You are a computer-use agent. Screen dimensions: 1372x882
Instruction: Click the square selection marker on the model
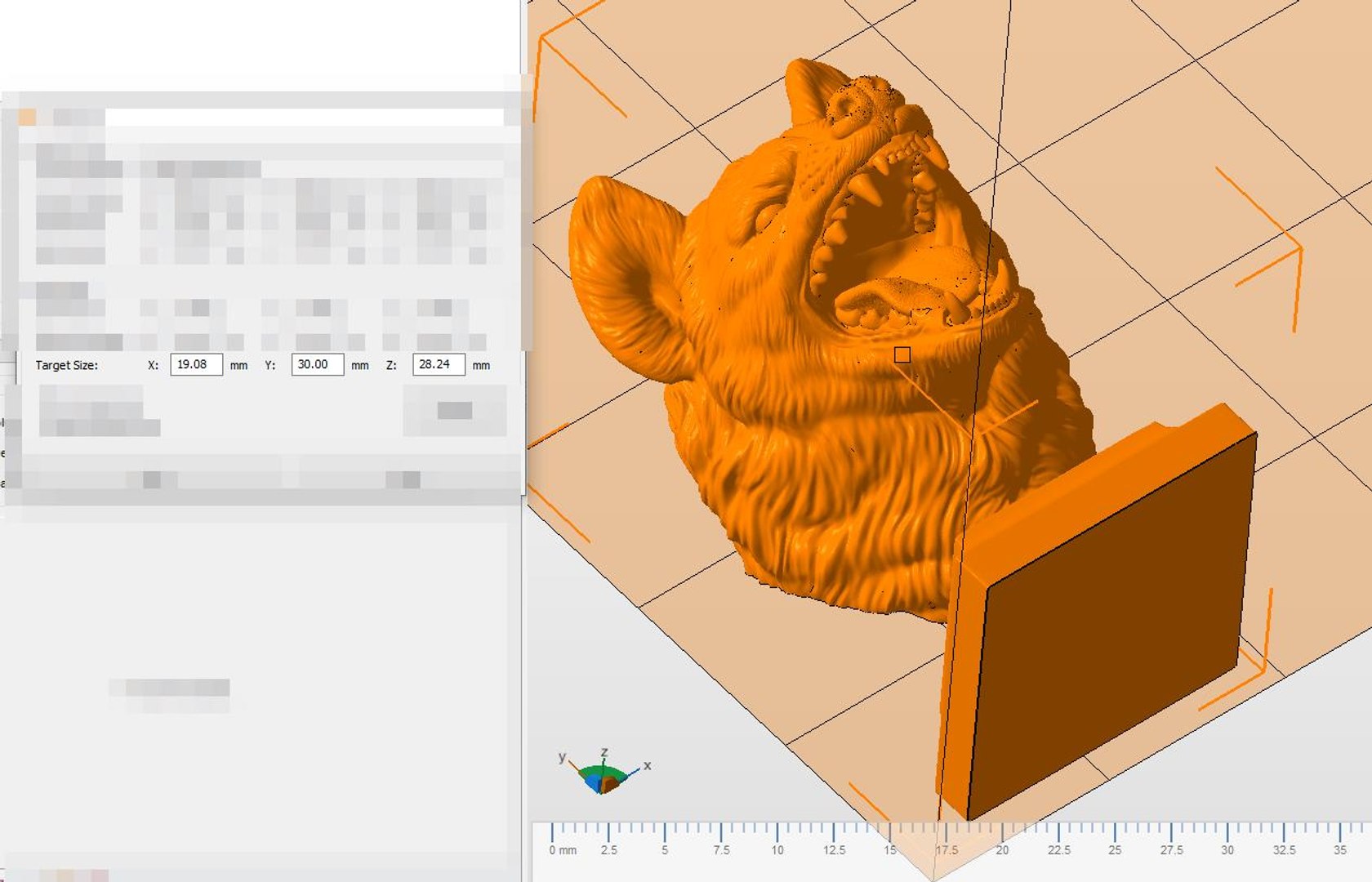coord(902,355)
